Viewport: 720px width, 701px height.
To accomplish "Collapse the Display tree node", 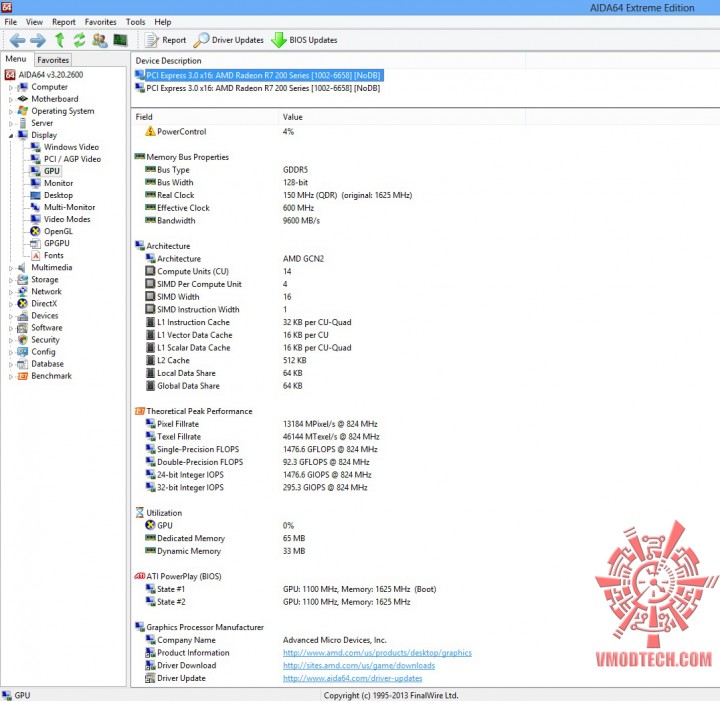I will pyautogui.click(x=11, y=135).
